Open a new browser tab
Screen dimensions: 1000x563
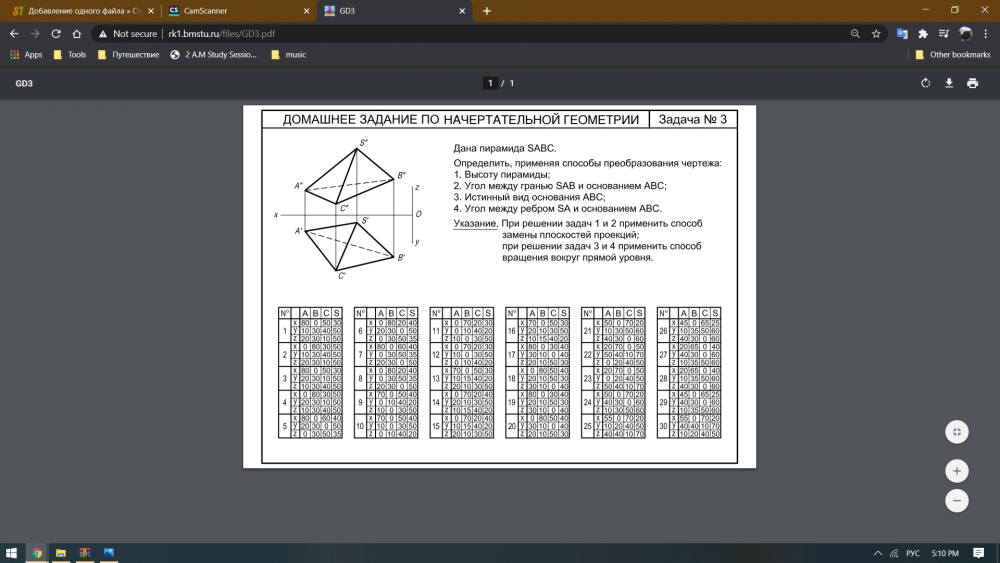(487, 11)
